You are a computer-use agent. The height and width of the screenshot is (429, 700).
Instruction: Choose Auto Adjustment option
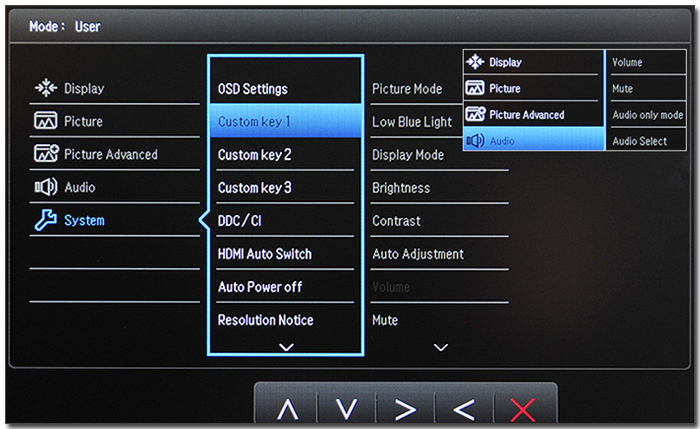pyautogui.click(x=418, y=254)
